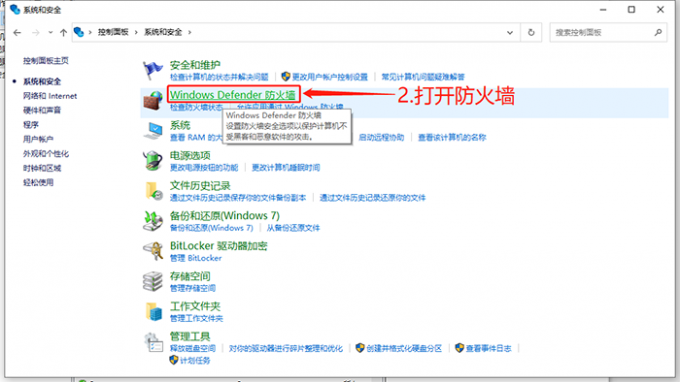Screen dimensions: 680x382
Task: Expand chevron after 系统和安全 breadcrumb
Action: [x=190, y=32]
